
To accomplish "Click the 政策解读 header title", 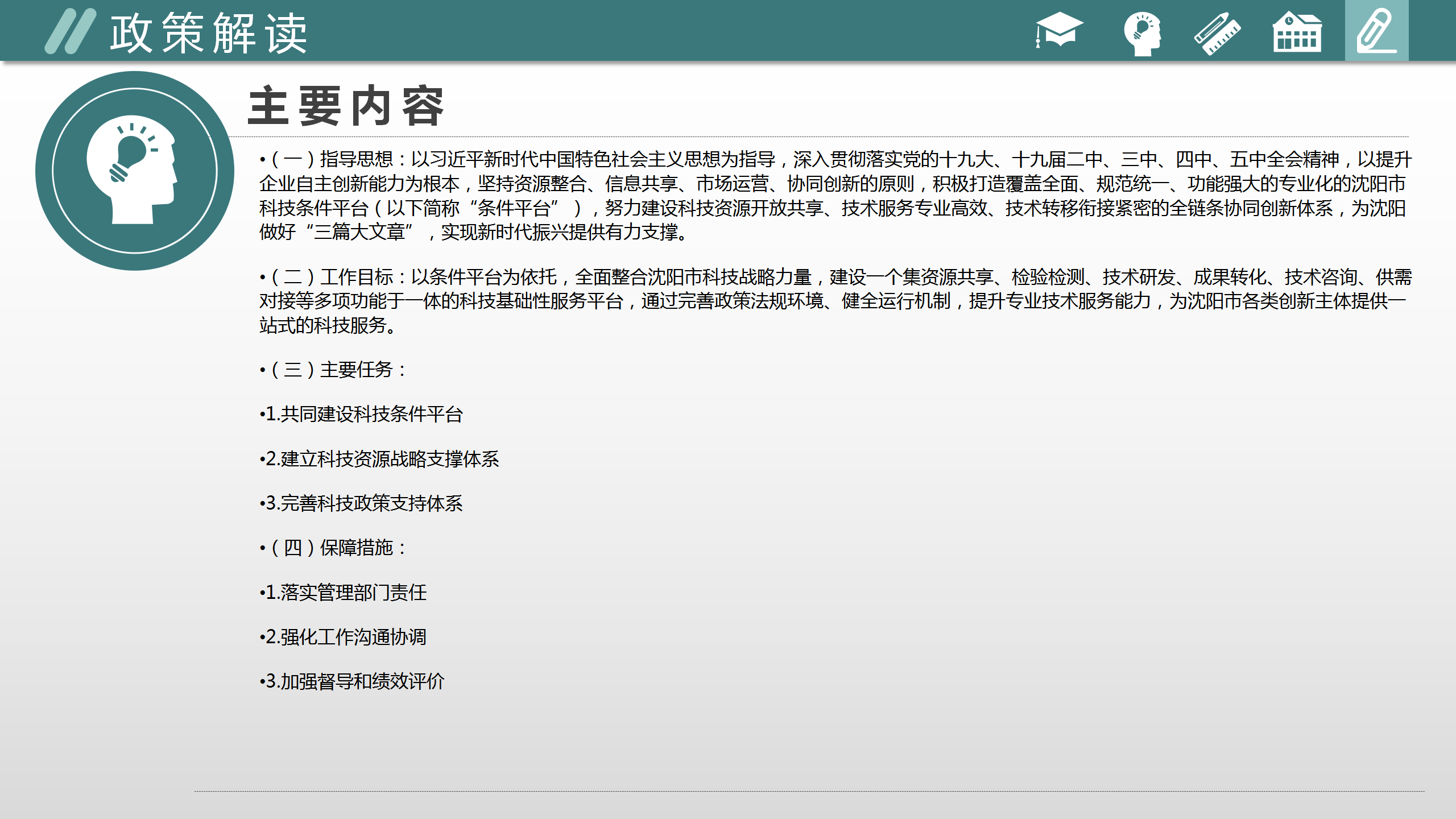I will (x=209, y=34).
